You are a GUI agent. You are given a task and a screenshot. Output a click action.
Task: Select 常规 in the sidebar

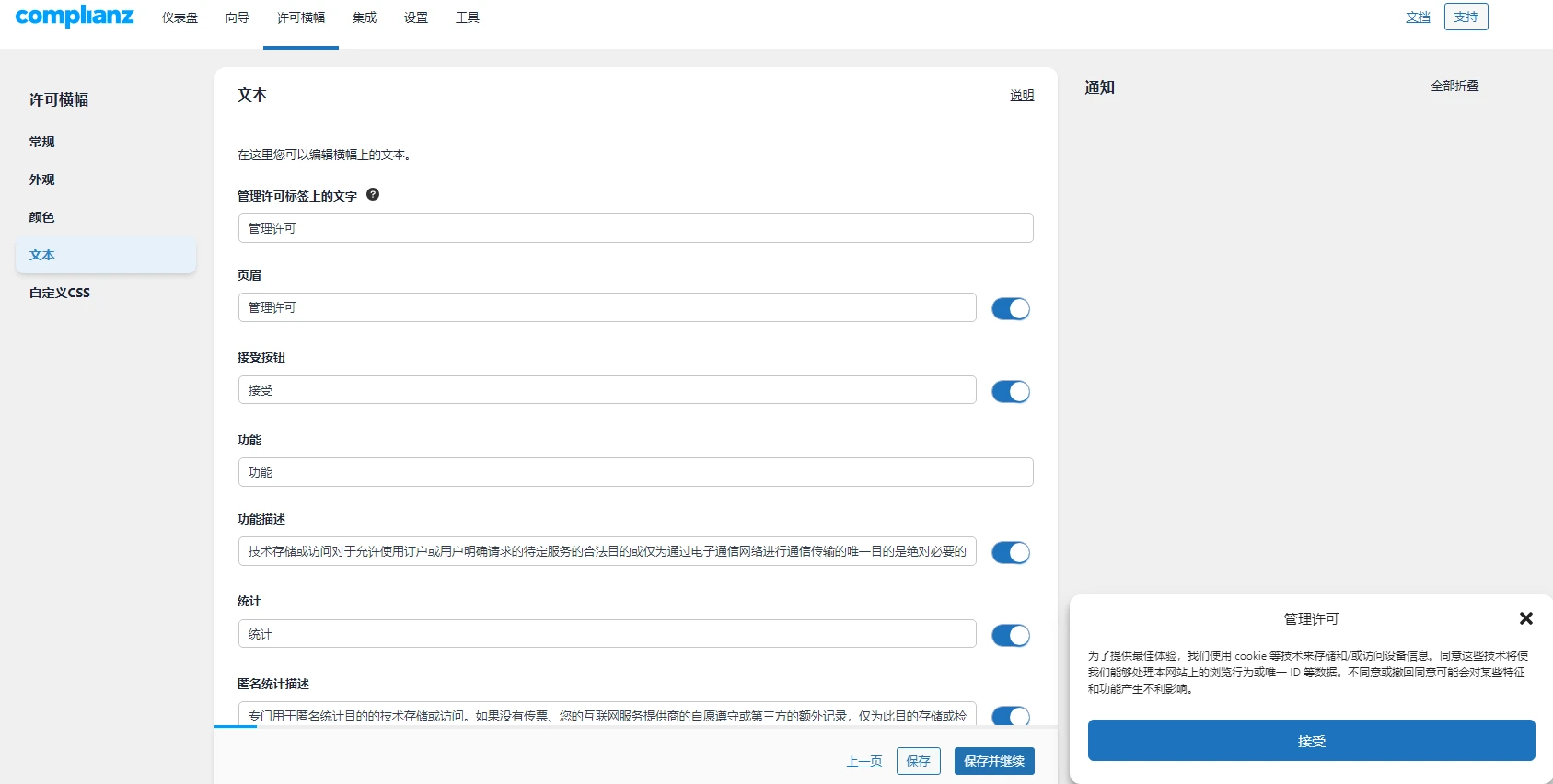coord(41,142)
